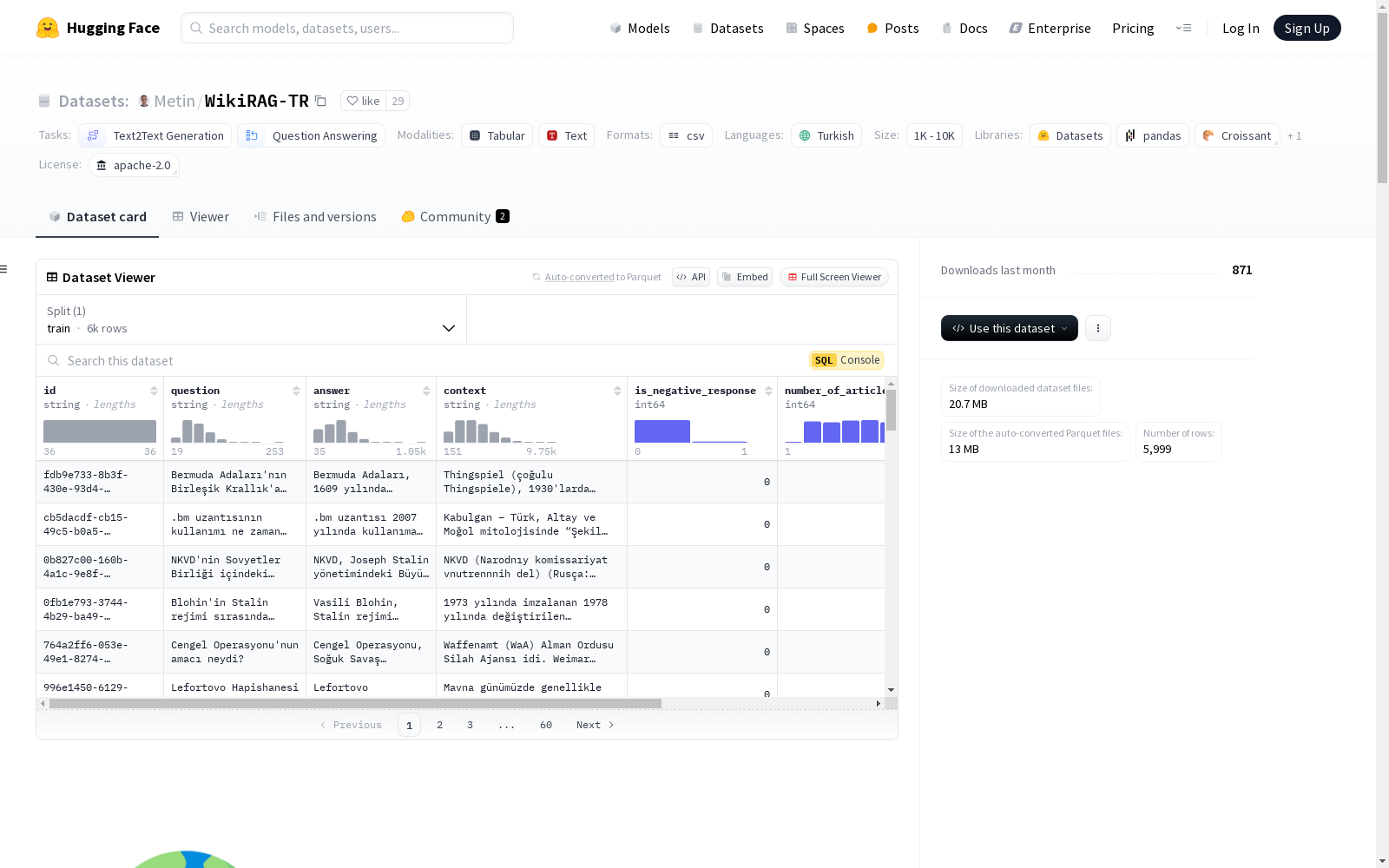The width and height of the screenshot is (1389, 868).
Task: Open Models in top navigation
Action: coord(640,28)
